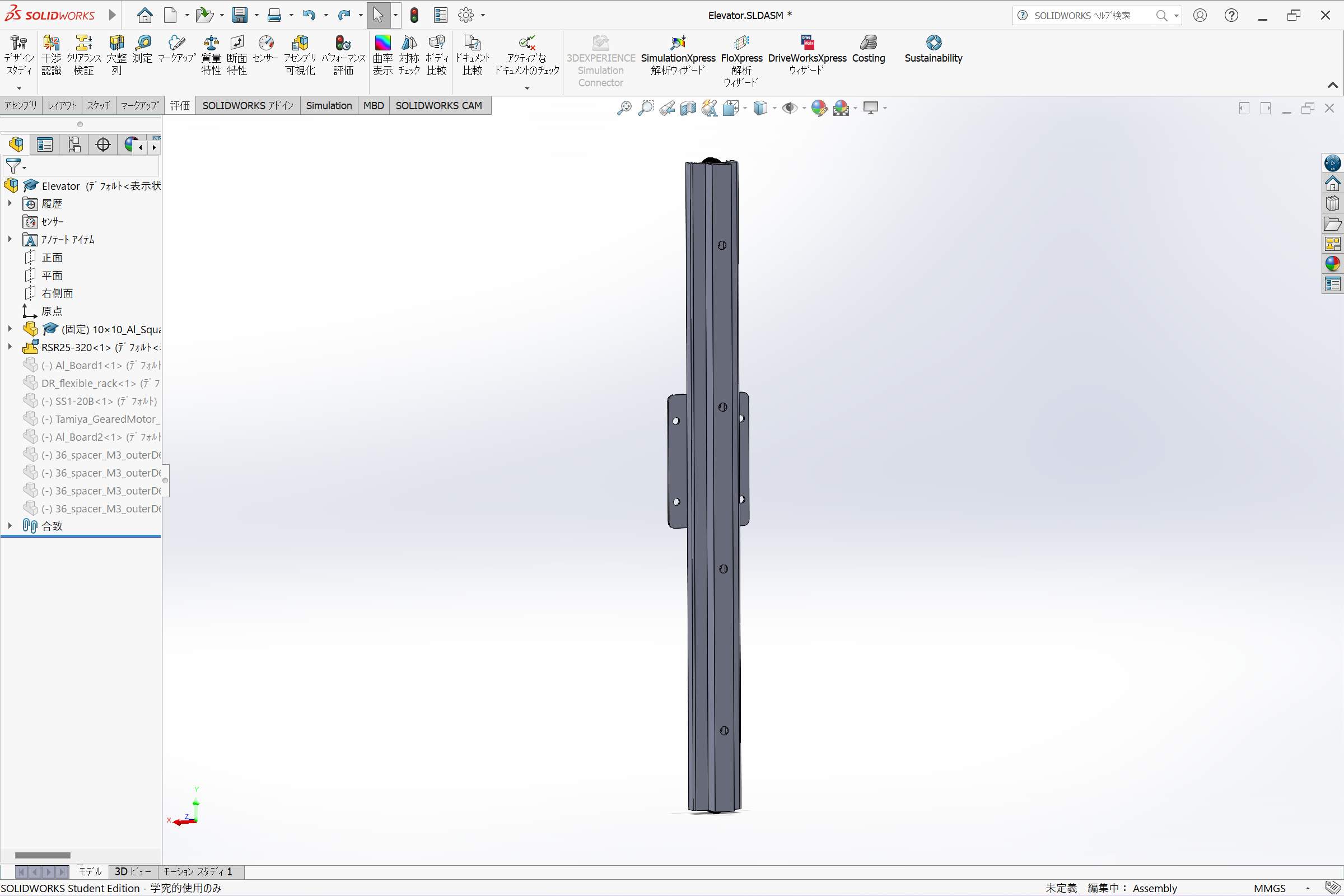The image size is (1344, 896).
Task: Toggle visibility of 正面 (Front Plane)
Action: click(x=52, y=257)
